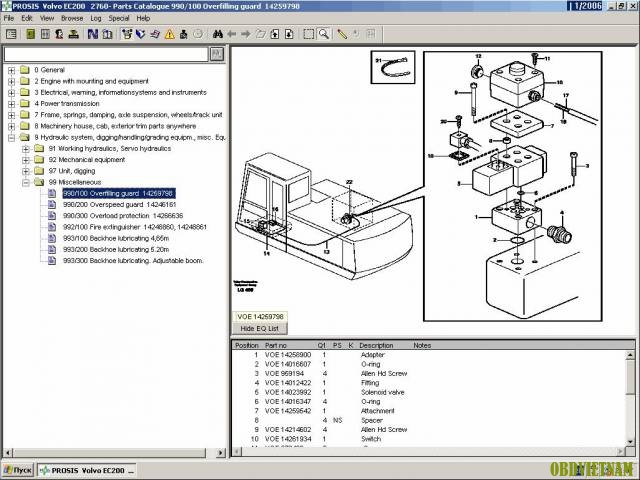Open the Edit menu
The width and height of the screenshot is (640, 480).
[x=27, y=18]
